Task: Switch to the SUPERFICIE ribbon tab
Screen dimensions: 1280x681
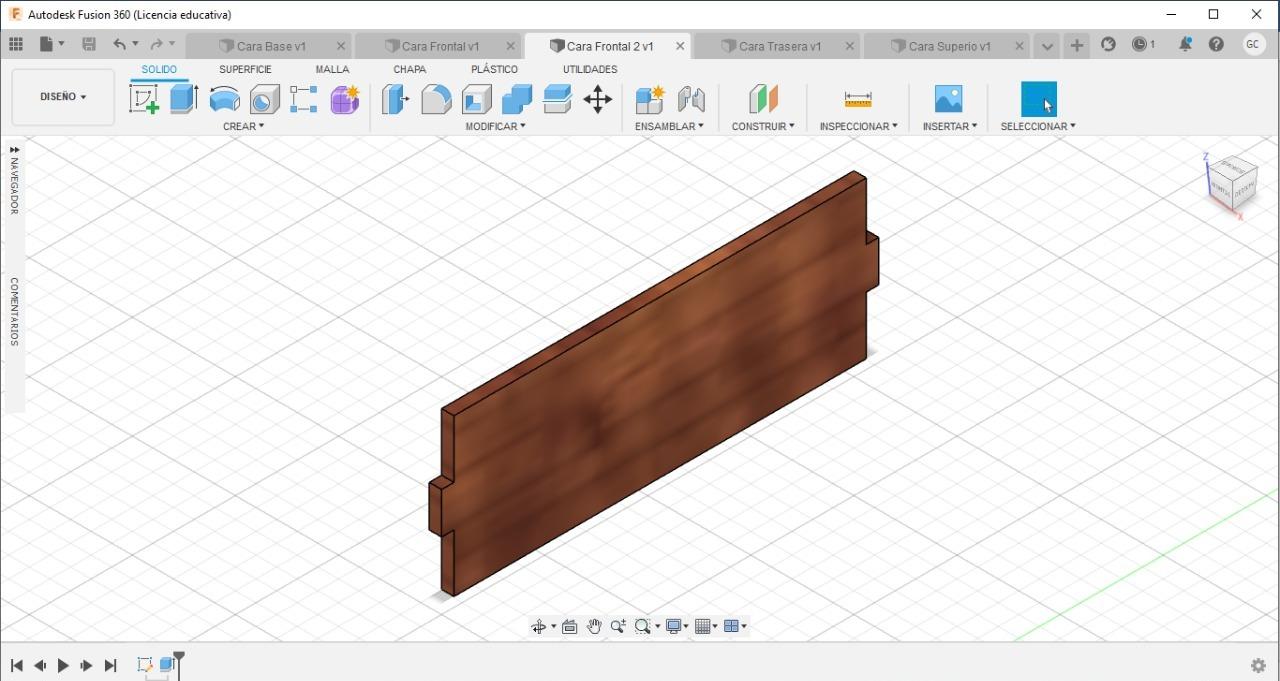Action: coord(245,69)
